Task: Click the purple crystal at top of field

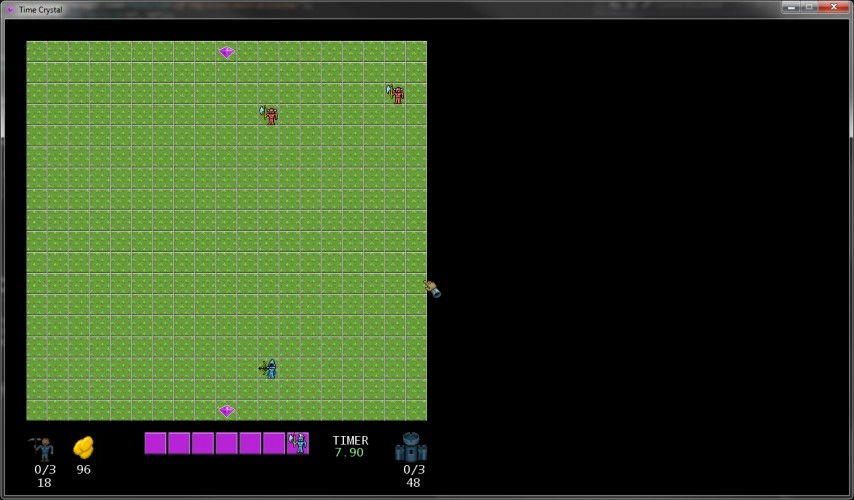Action: pos(227,52)
